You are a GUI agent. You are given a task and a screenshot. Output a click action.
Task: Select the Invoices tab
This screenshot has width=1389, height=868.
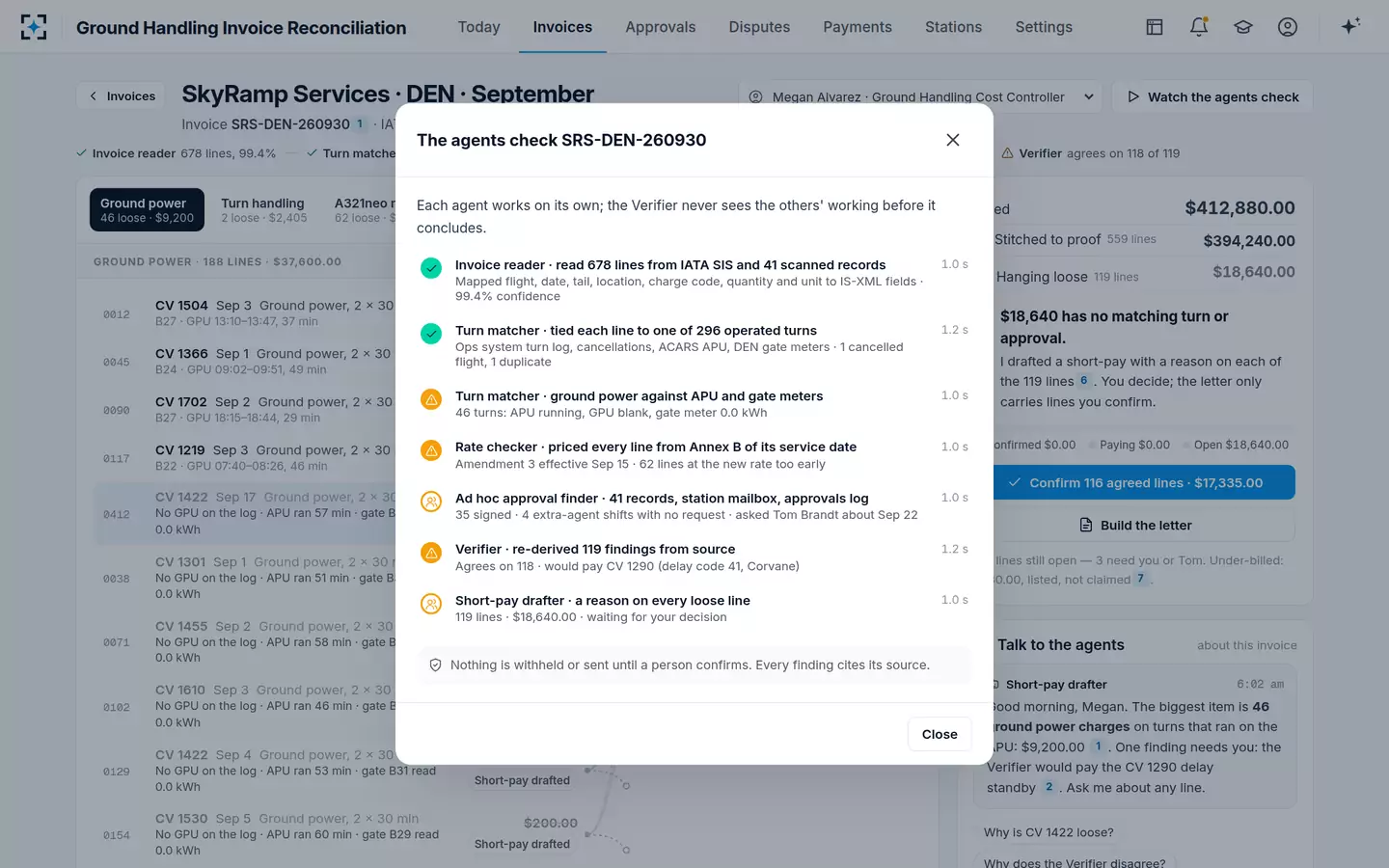[x=562, y=27]
